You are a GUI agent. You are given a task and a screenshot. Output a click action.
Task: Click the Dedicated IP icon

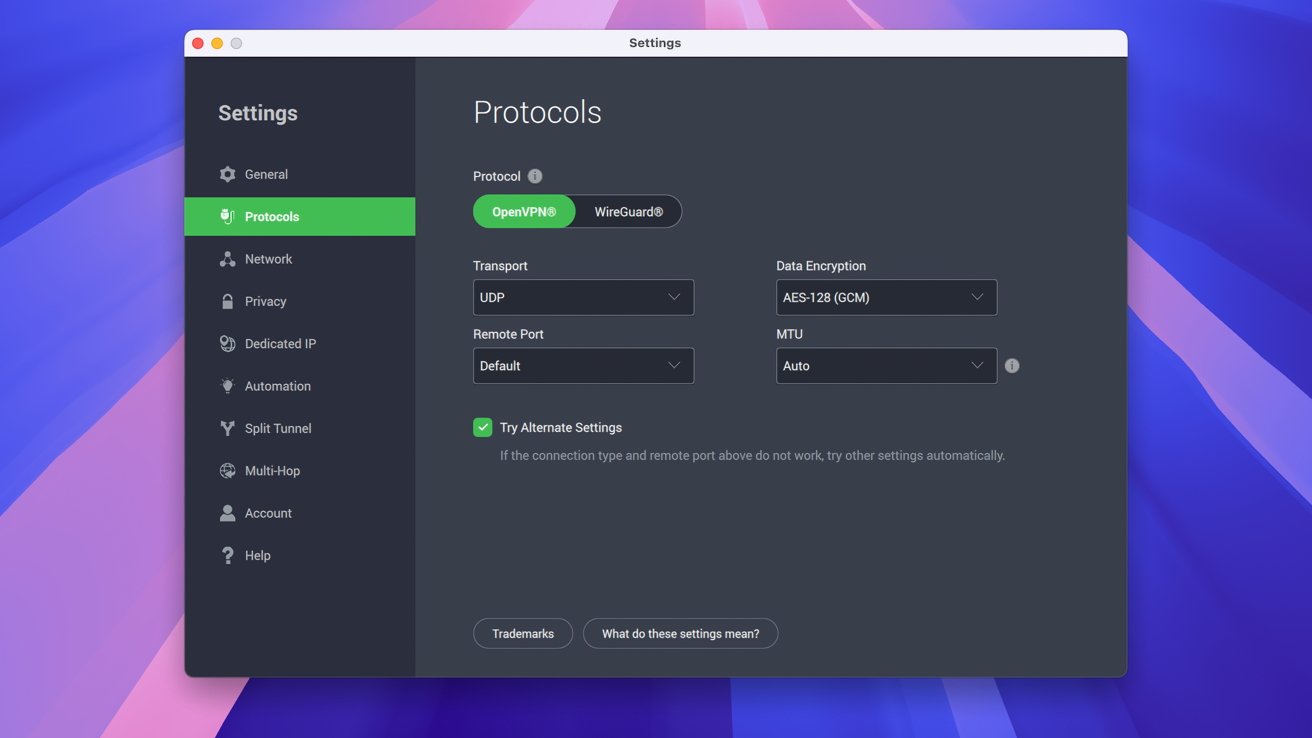(x=227, y=343)
